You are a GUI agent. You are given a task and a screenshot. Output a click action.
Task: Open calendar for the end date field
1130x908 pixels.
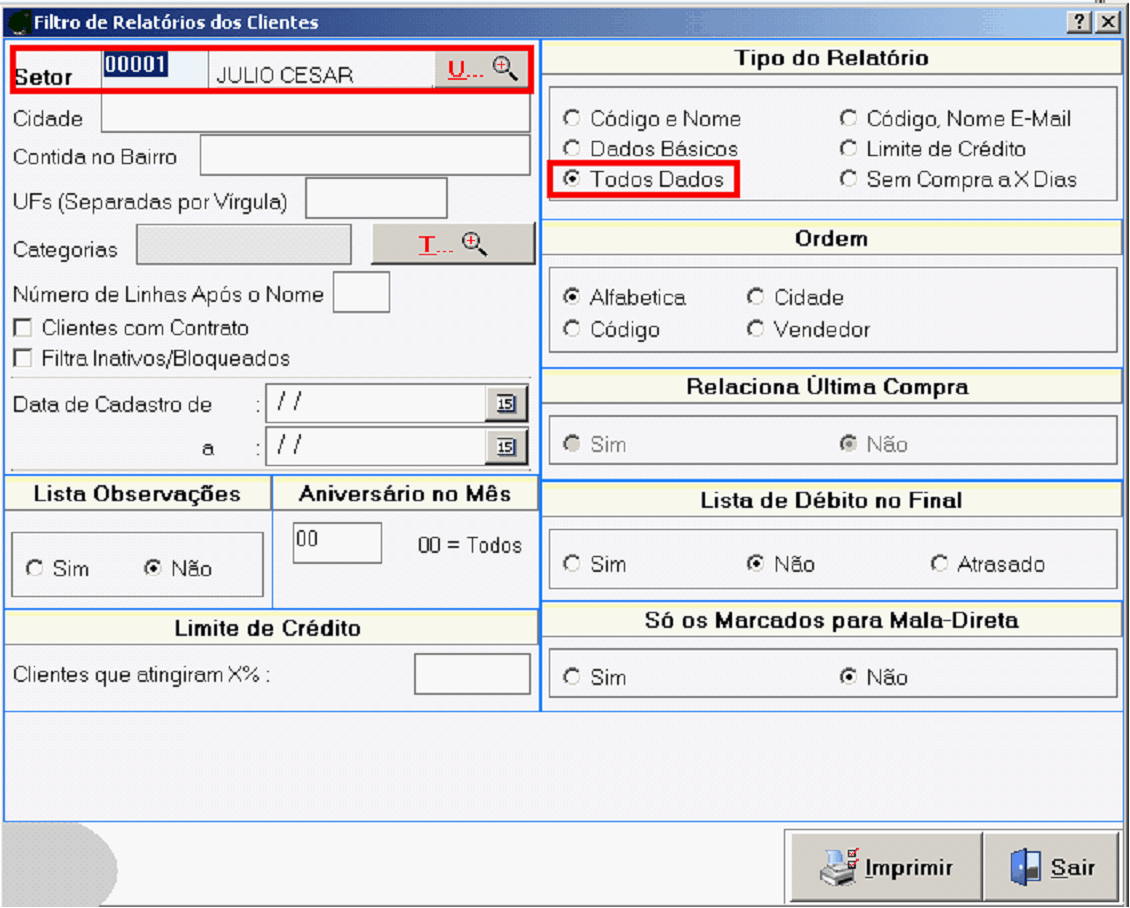506,446
